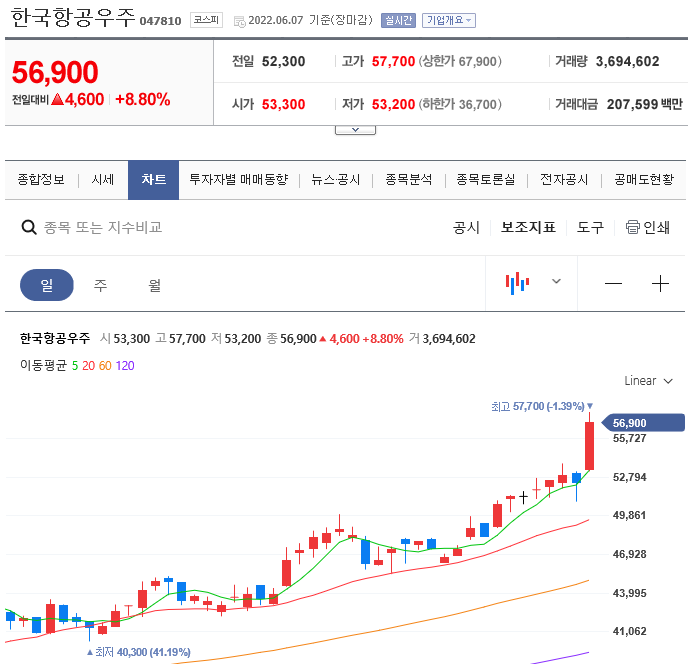688x664 pixels.
Task: Click the 이동평균 label
Action: [43, 366]
